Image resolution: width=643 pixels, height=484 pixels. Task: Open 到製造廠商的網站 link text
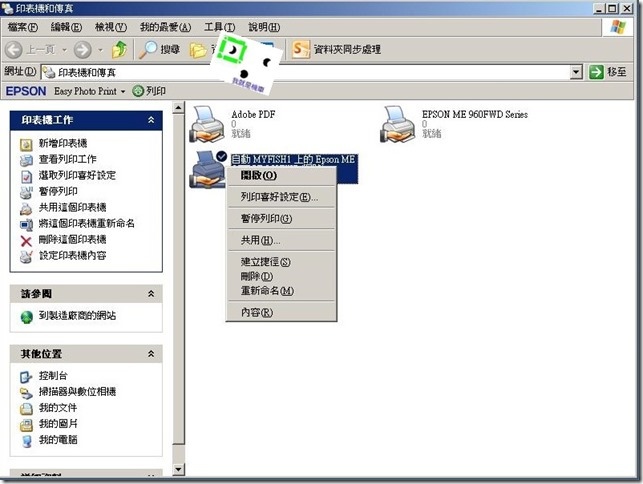point(78,315)
